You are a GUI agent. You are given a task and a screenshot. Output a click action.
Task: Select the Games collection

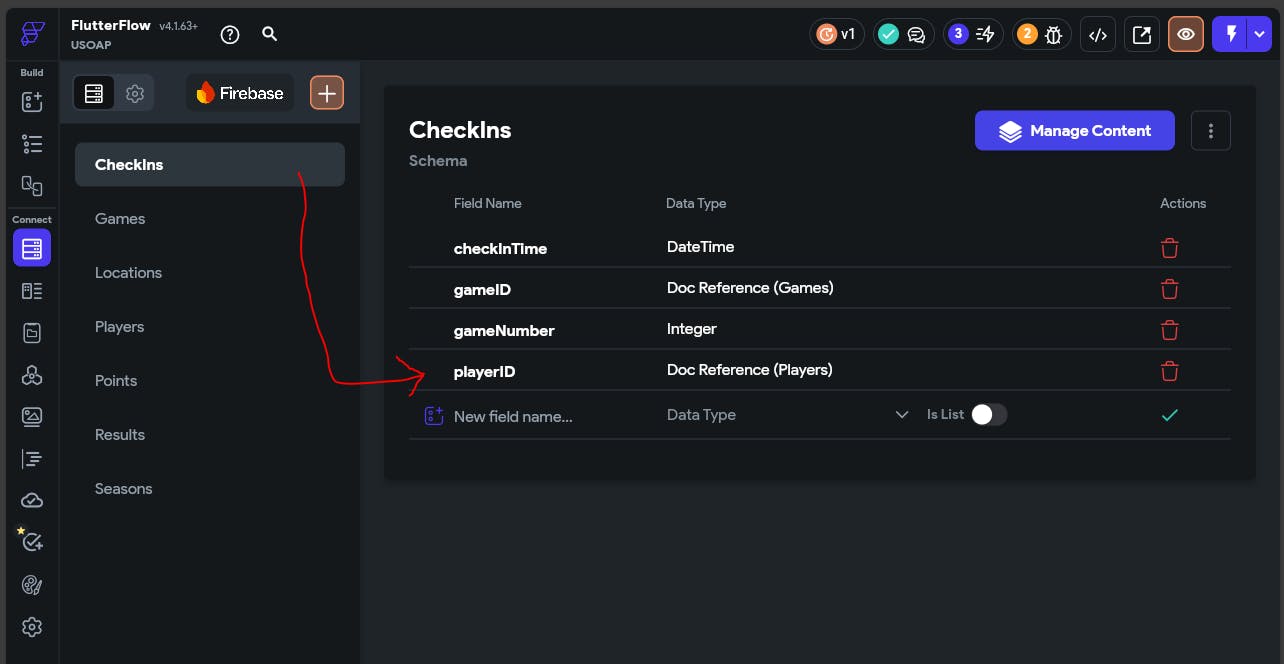(x=120, y=219)
